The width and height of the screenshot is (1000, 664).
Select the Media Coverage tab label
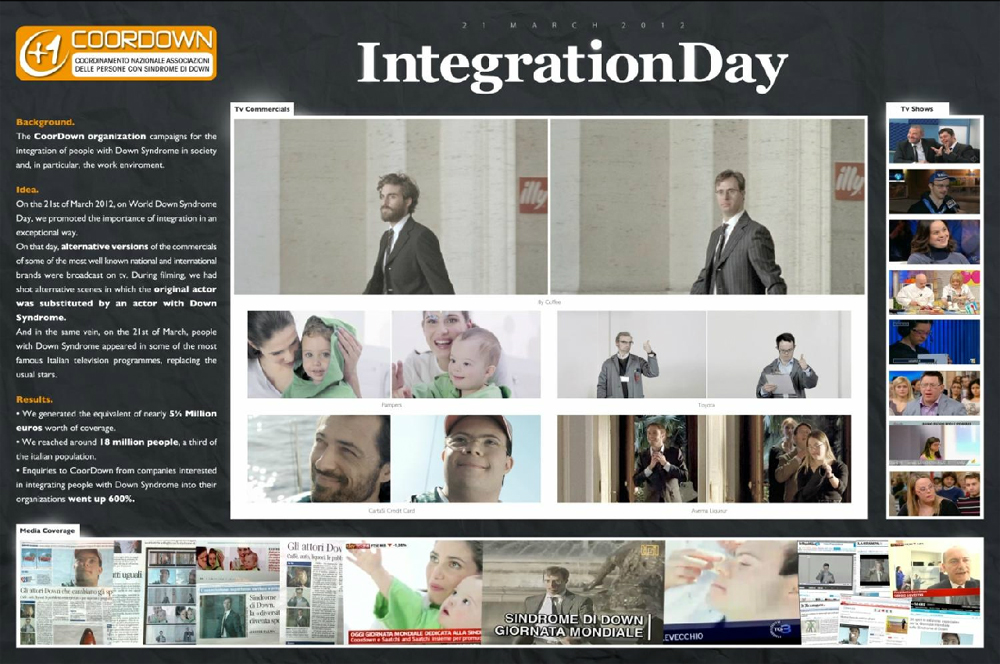coord(47,530)
